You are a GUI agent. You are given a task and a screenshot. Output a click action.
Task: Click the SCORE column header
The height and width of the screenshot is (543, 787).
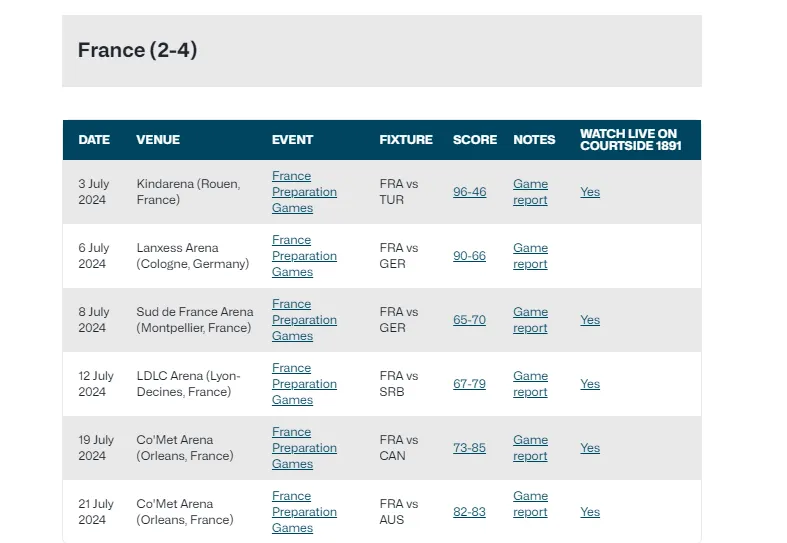(x=474, y=140)
